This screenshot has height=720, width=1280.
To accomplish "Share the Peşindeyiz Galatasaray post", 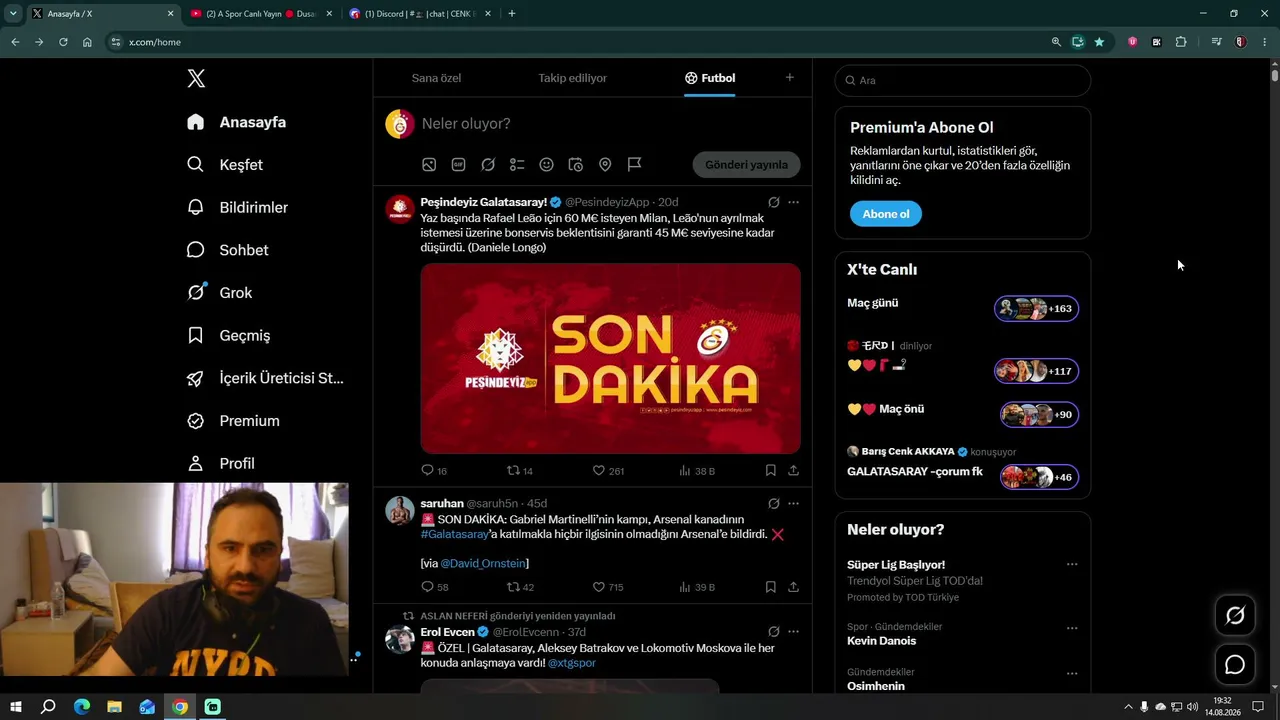I will [x=793, y=470].
